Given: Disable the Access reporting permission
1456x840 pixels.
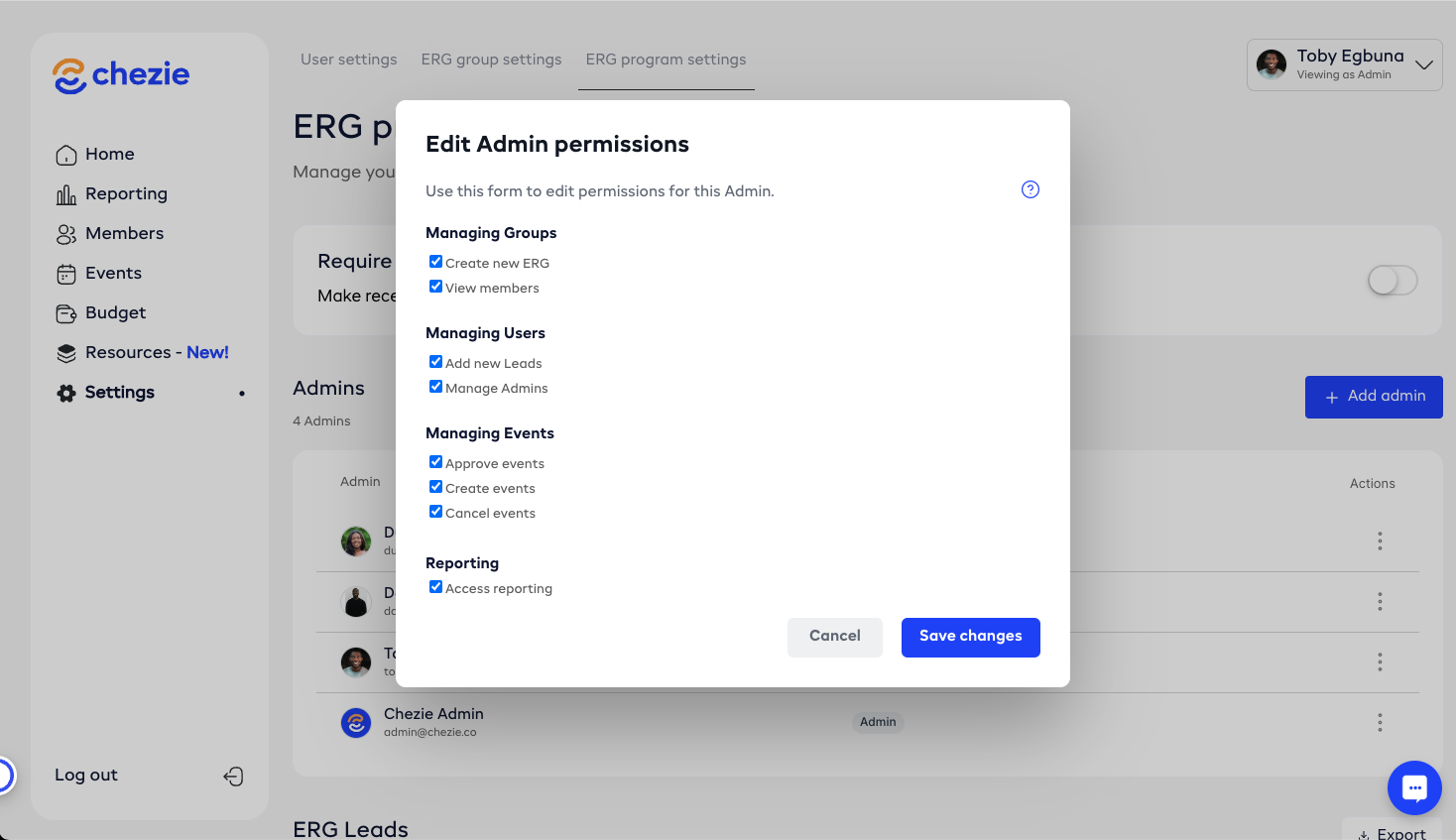Looking at the screenshot, I should coord(435,587).
